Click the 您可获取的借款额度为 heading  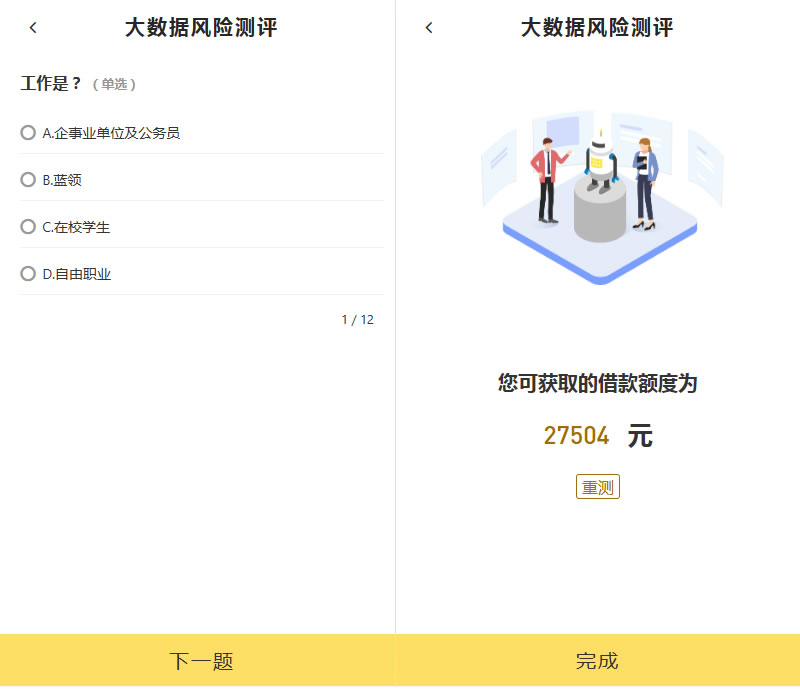pyautogui.click(x=597, y=383)
